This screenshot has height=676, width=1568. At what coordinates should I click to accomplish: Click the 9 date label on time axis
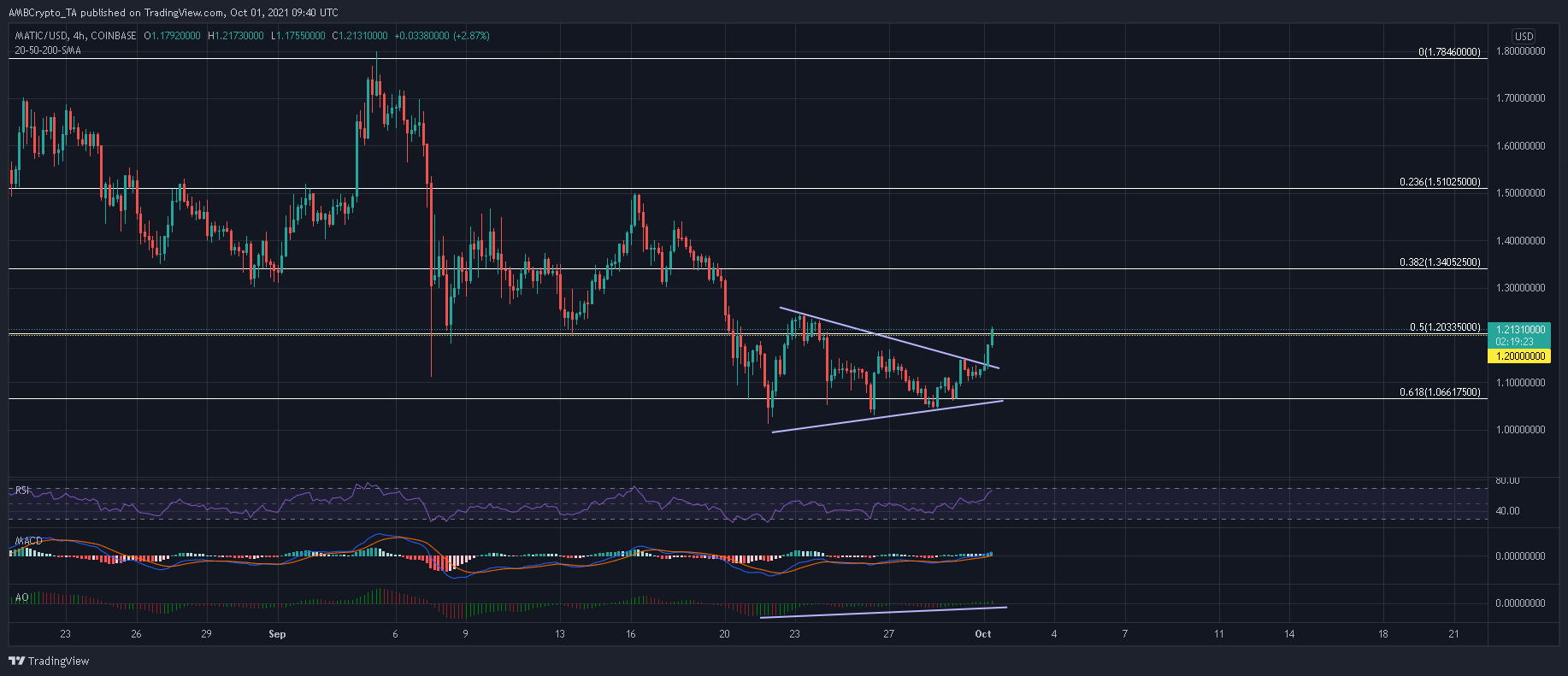(x=465, y=634)
